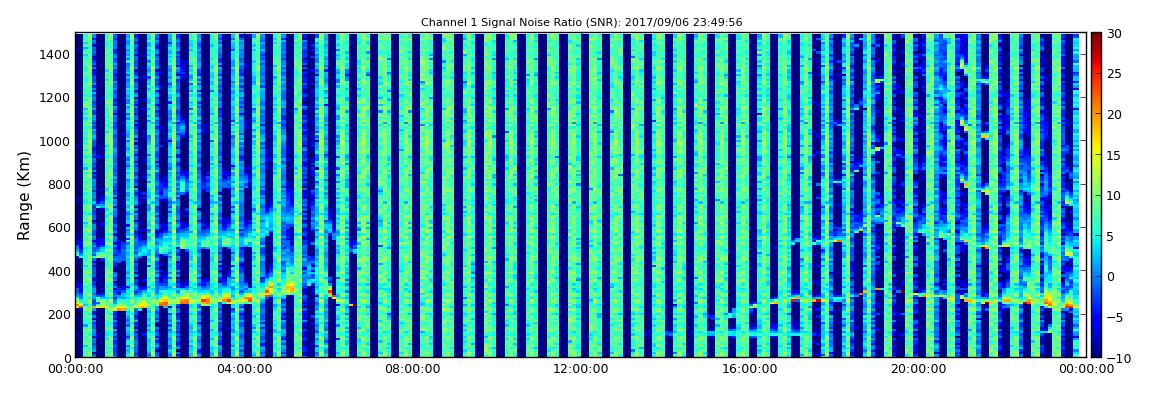
Task: Click the dark blue bottom of the colorbar
Action: (x=1096, y=353)
